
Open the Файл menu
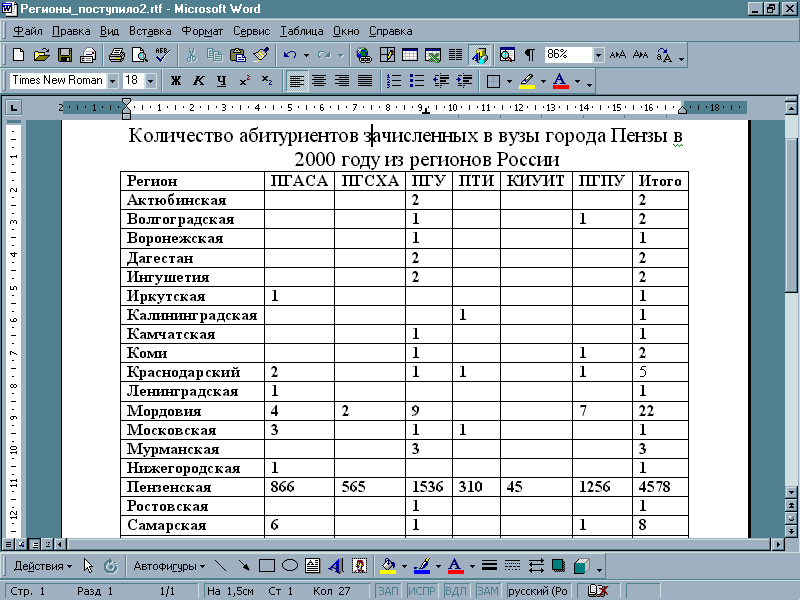(28, 31)
